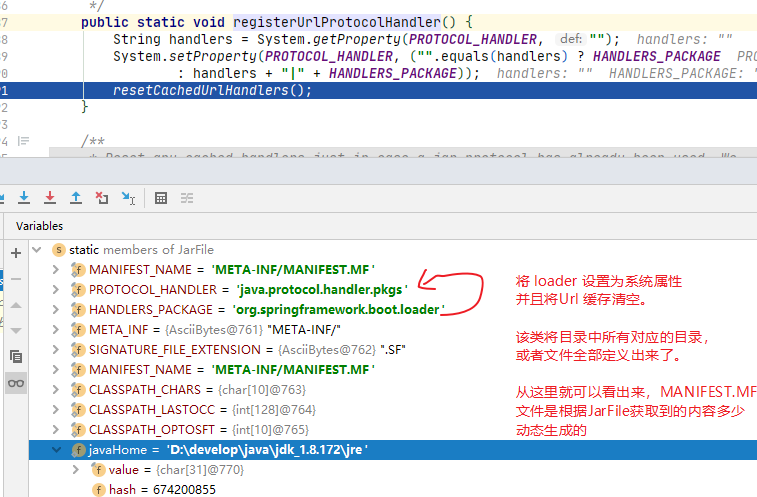Click the Run to Cursor icon

pos(128,198)
